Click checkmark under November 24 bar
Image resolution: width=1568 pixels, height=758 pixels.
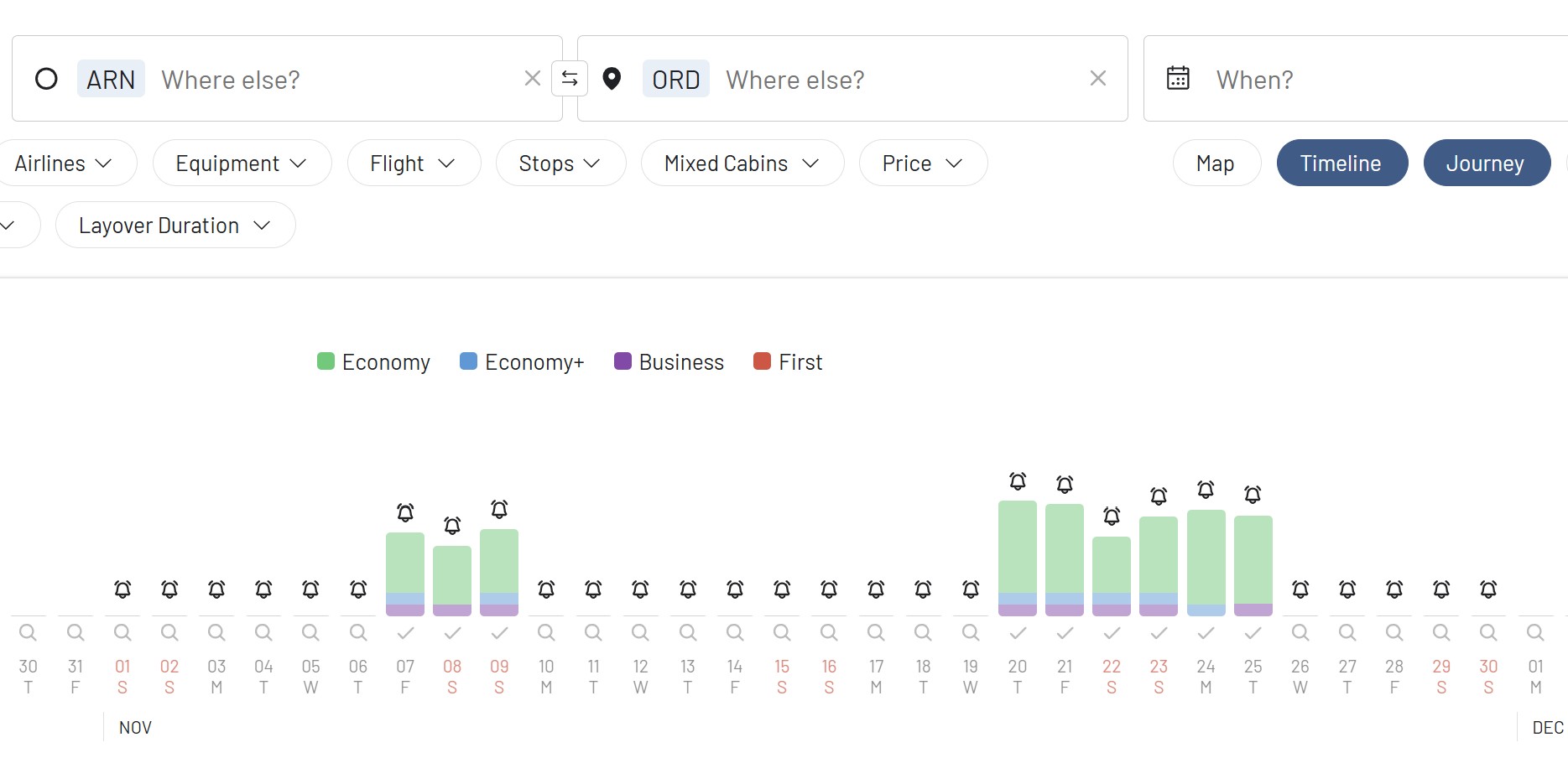tap(1206, 633)
